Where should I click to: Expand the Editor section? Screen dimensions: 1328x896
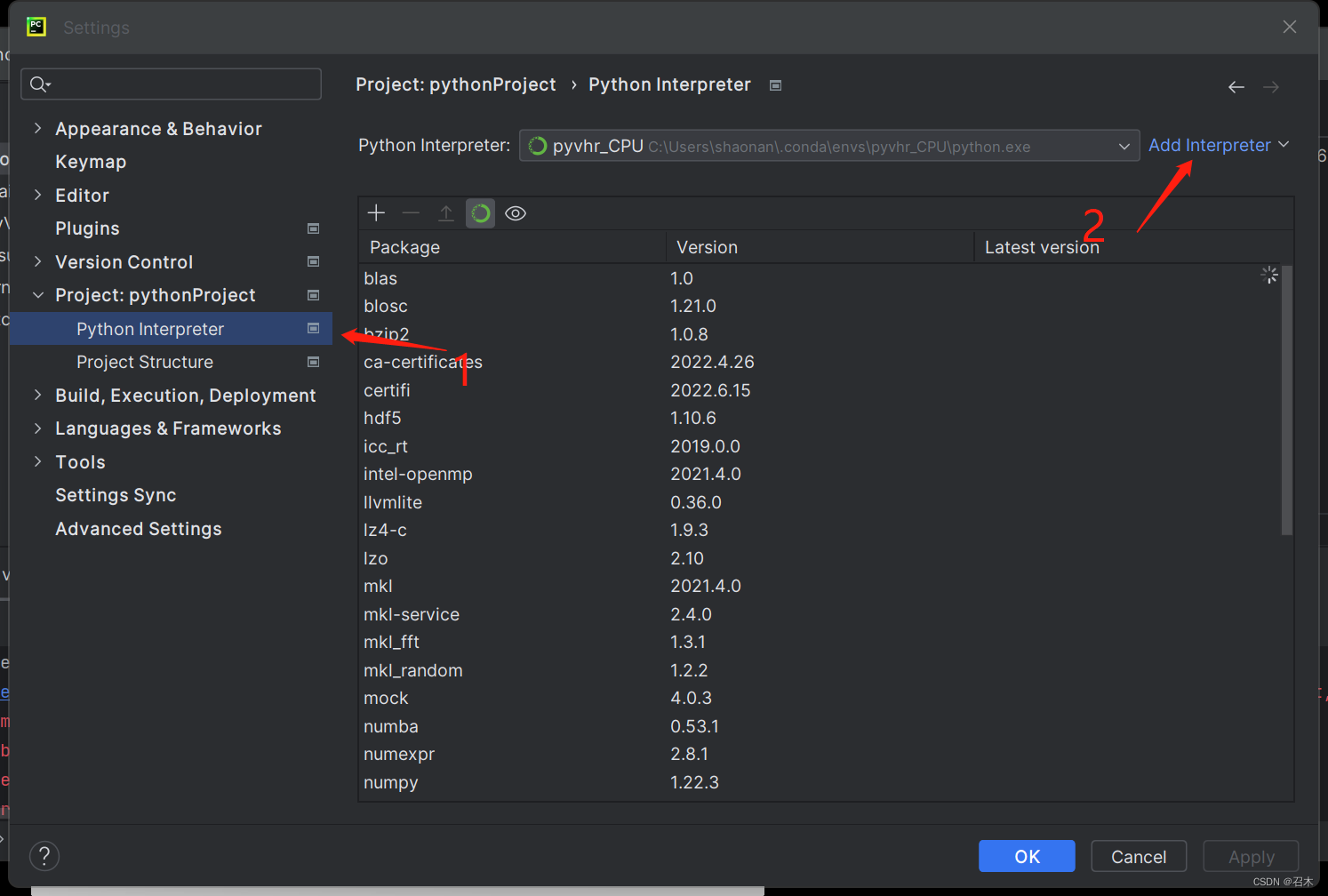37,195
